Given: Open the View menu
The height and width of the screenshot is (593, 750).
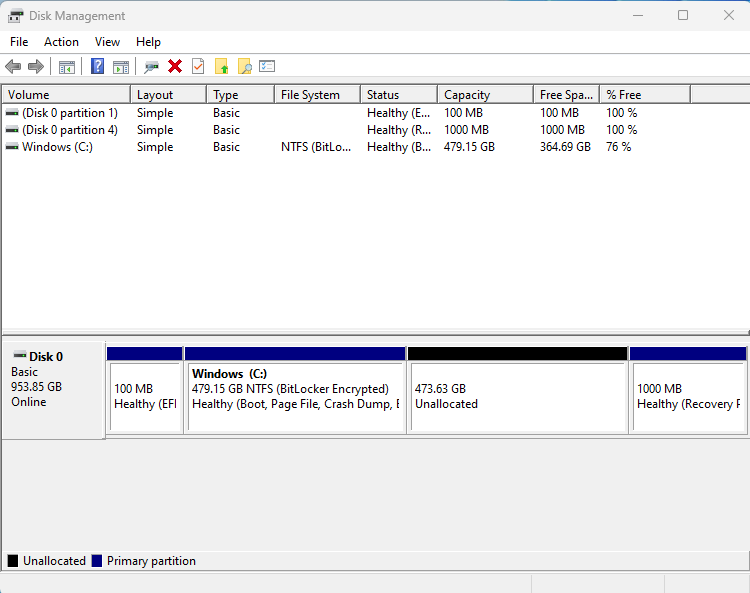Looking at the screenshot, I should coord(107,42).
